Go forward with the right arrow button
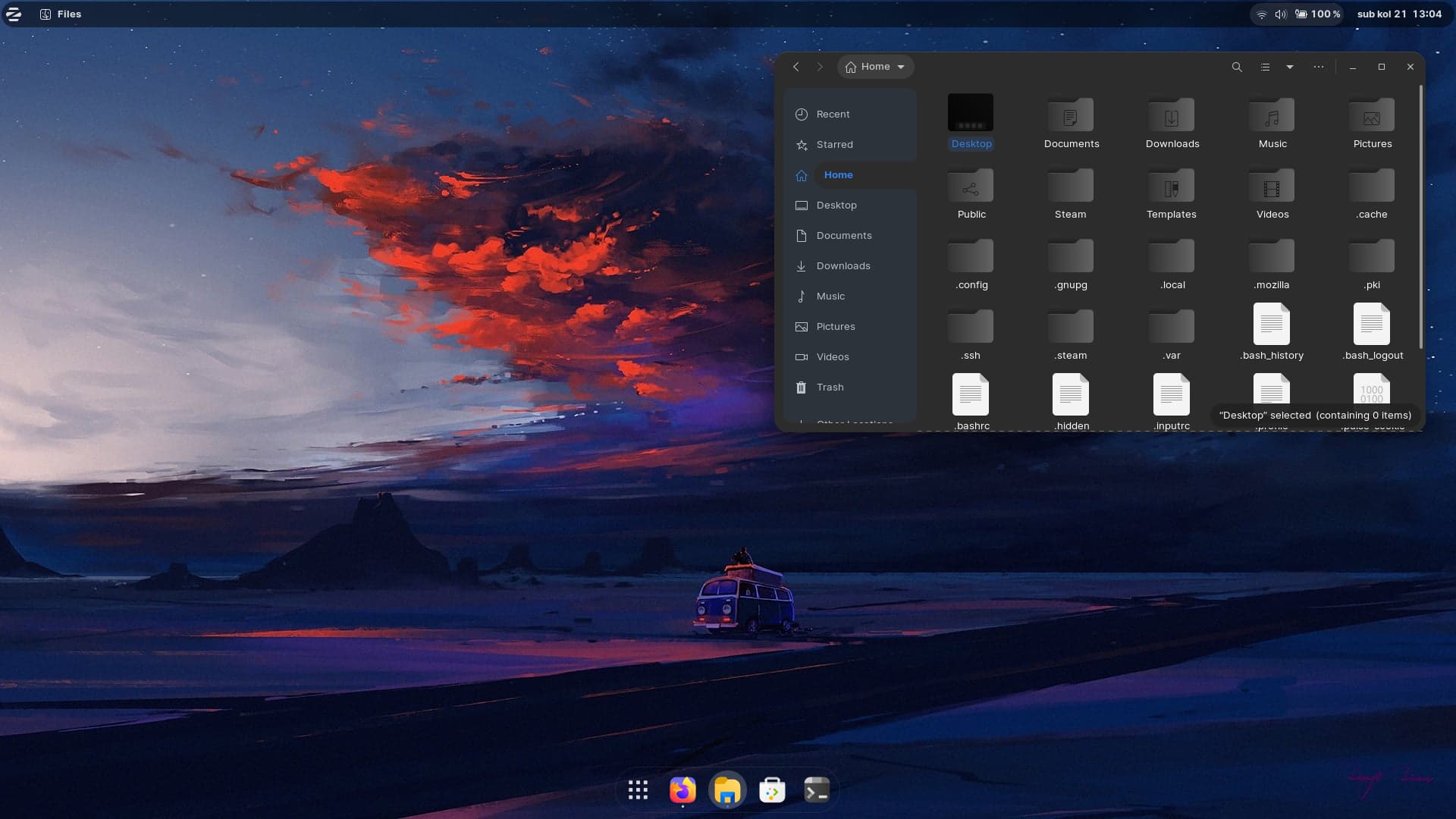1456x819 pixels. (x=820, y=67)
